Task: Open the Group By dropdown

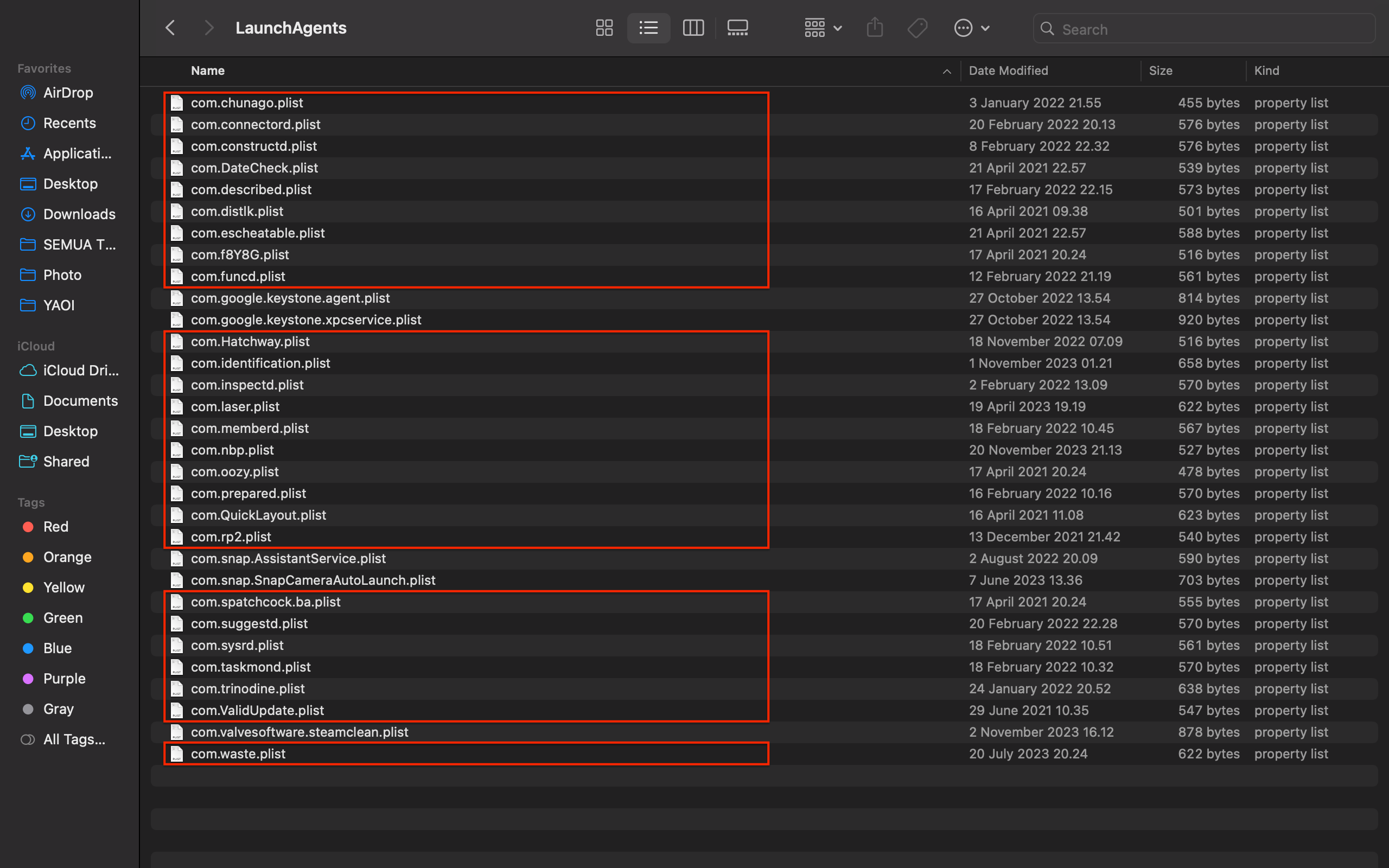Action: click(x=823, y=28)
